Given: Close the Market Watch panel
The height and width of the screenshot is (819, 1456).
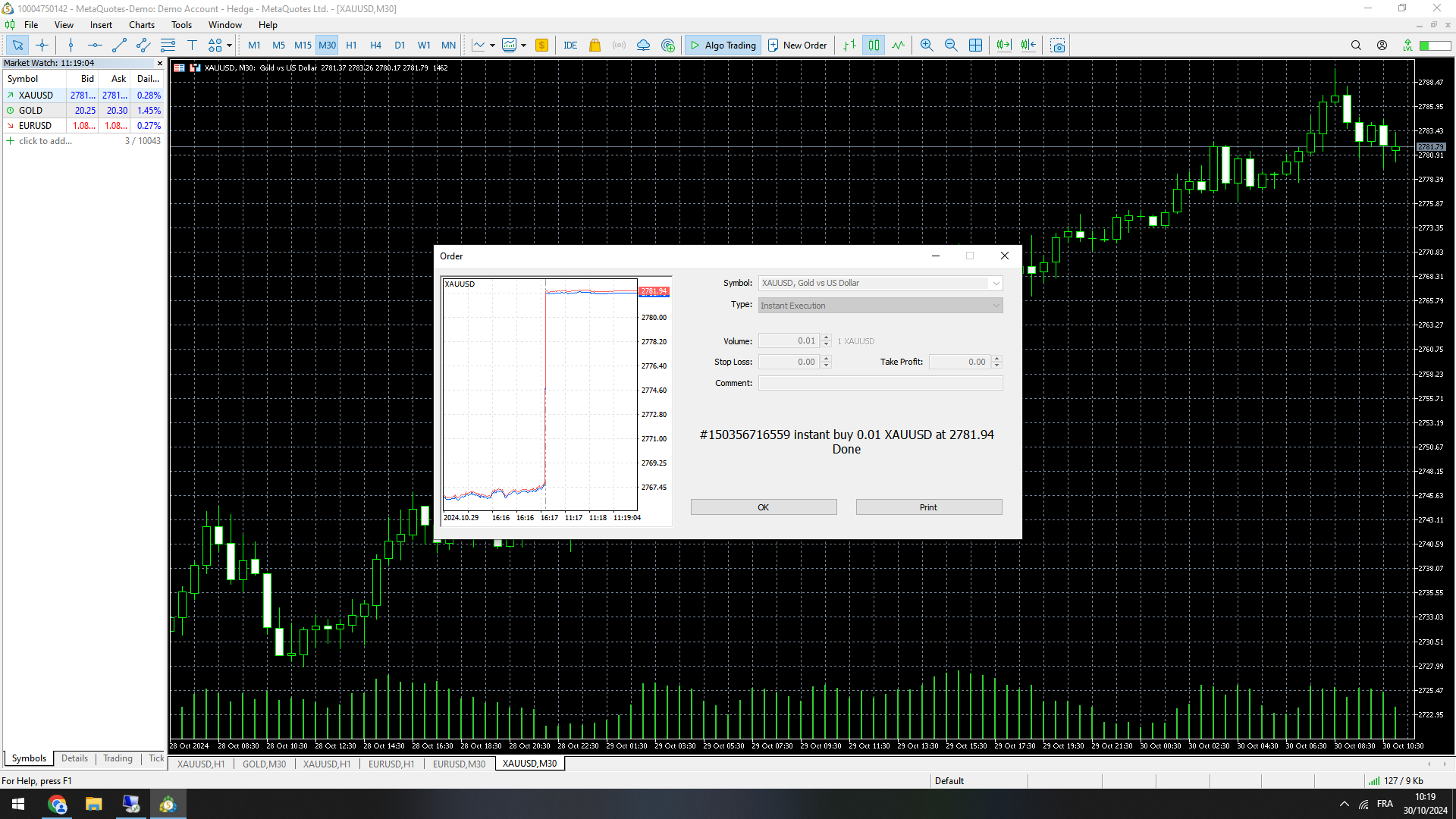Looking at the screenshot, I should [159, 64].
